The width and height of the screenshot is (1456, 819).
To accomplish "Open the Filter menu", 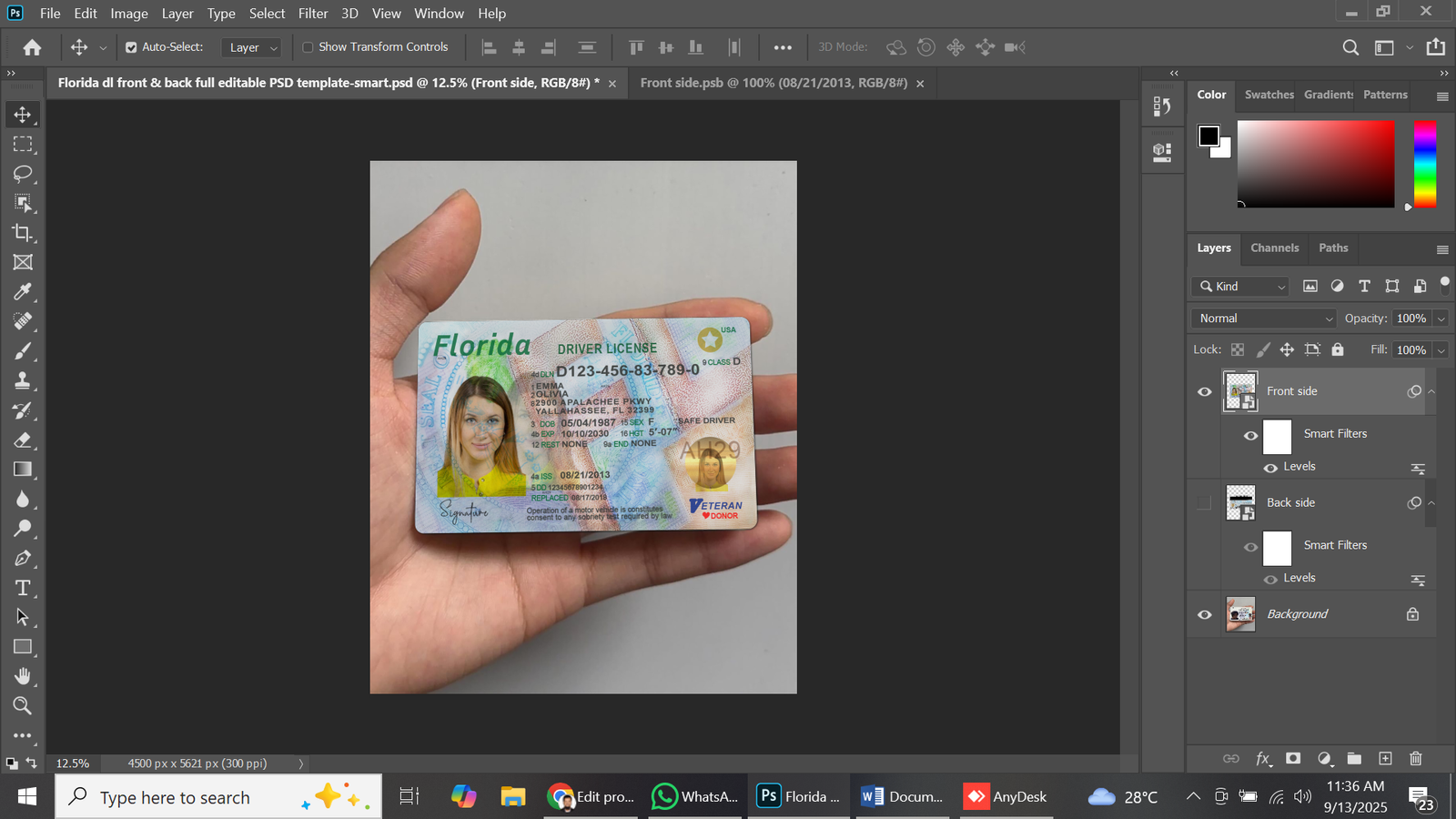I will coord(312,14).
